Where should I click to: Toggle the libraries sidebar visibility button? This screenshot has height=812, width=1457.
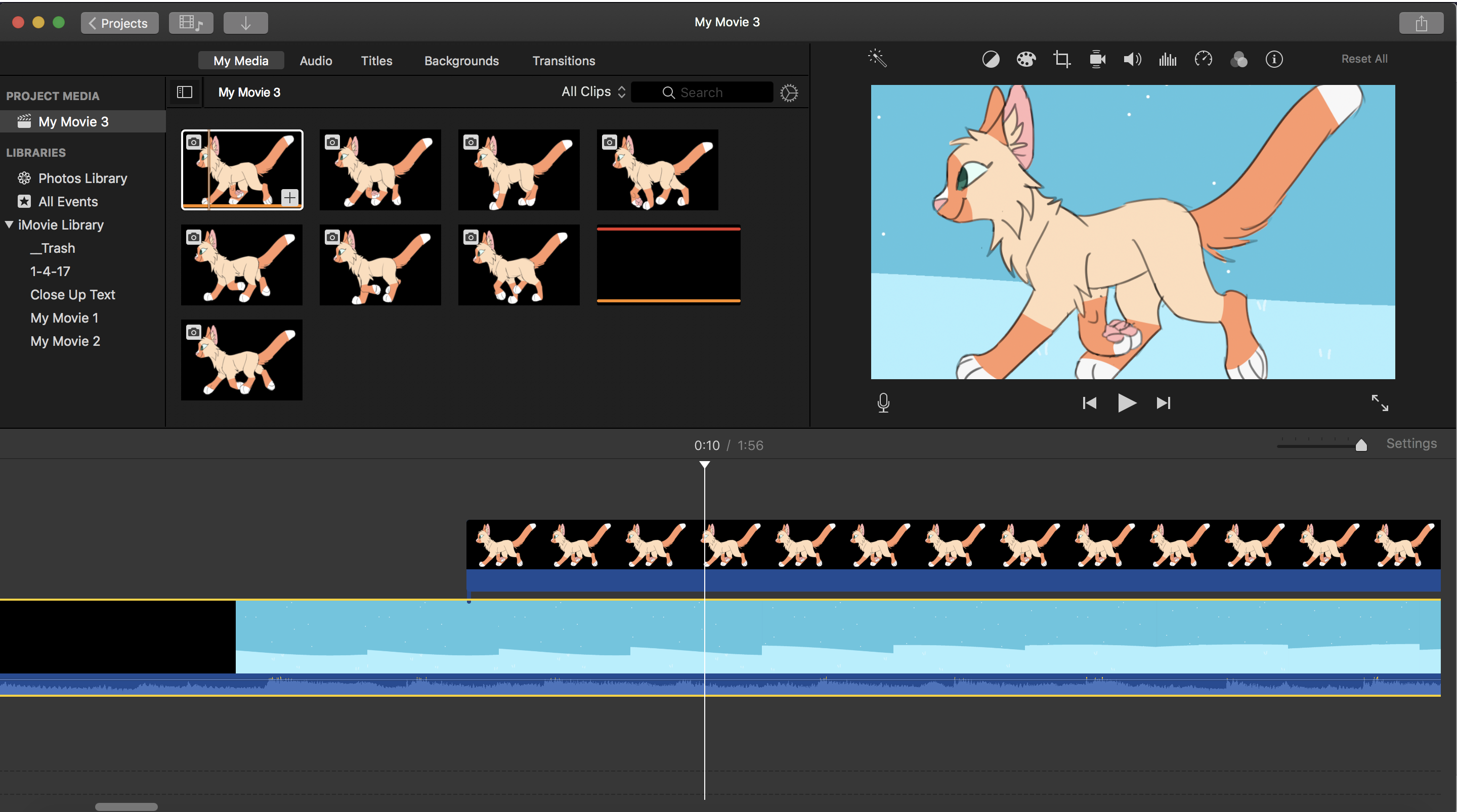(184, 92)
